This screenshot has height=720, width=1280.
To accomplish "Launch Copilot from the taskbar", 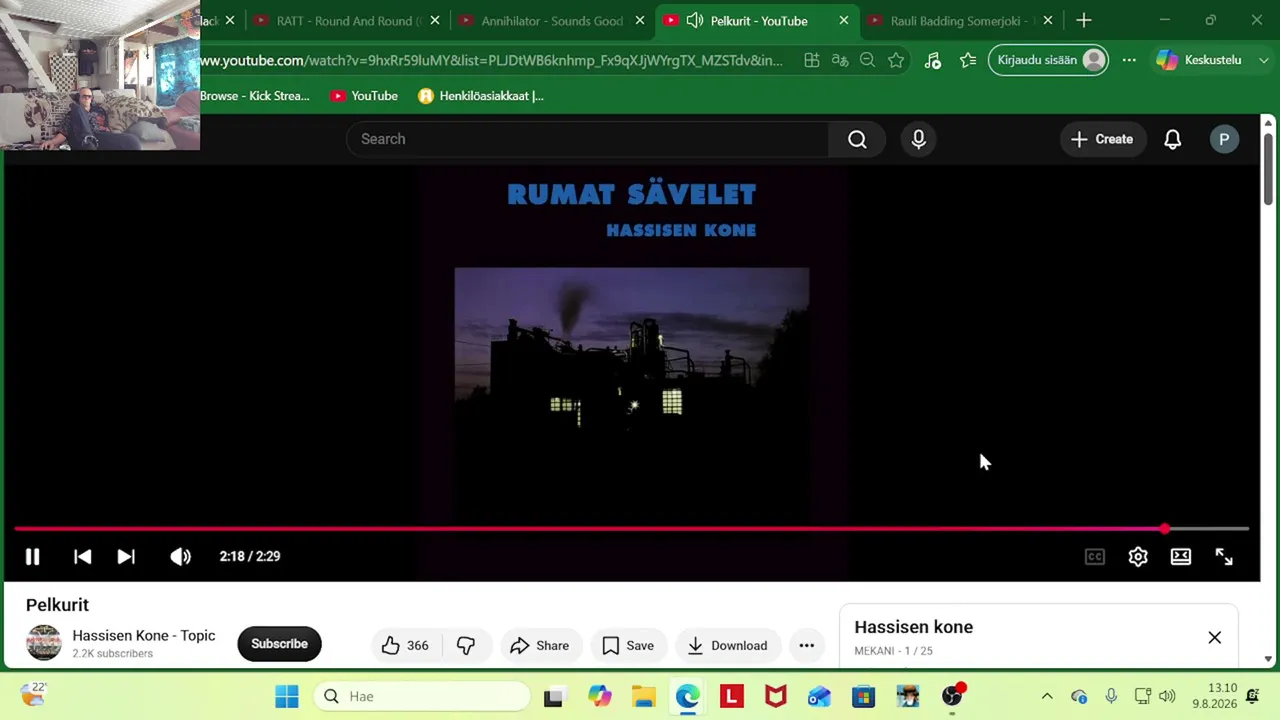I will tap(599, 696).
